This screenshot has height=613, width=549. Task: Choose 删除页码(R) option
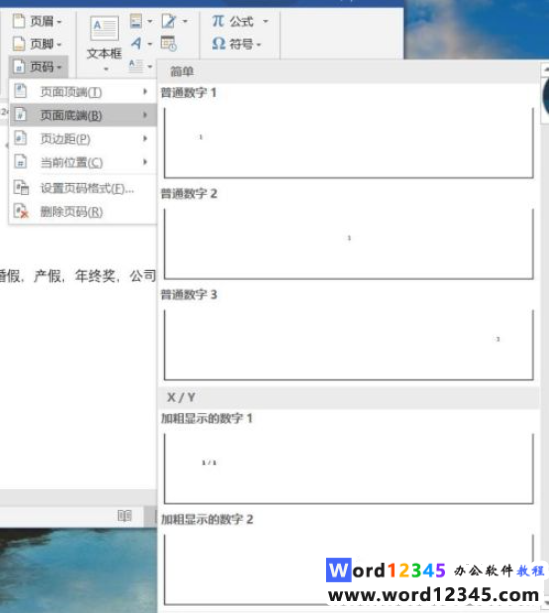click(82, 212)
